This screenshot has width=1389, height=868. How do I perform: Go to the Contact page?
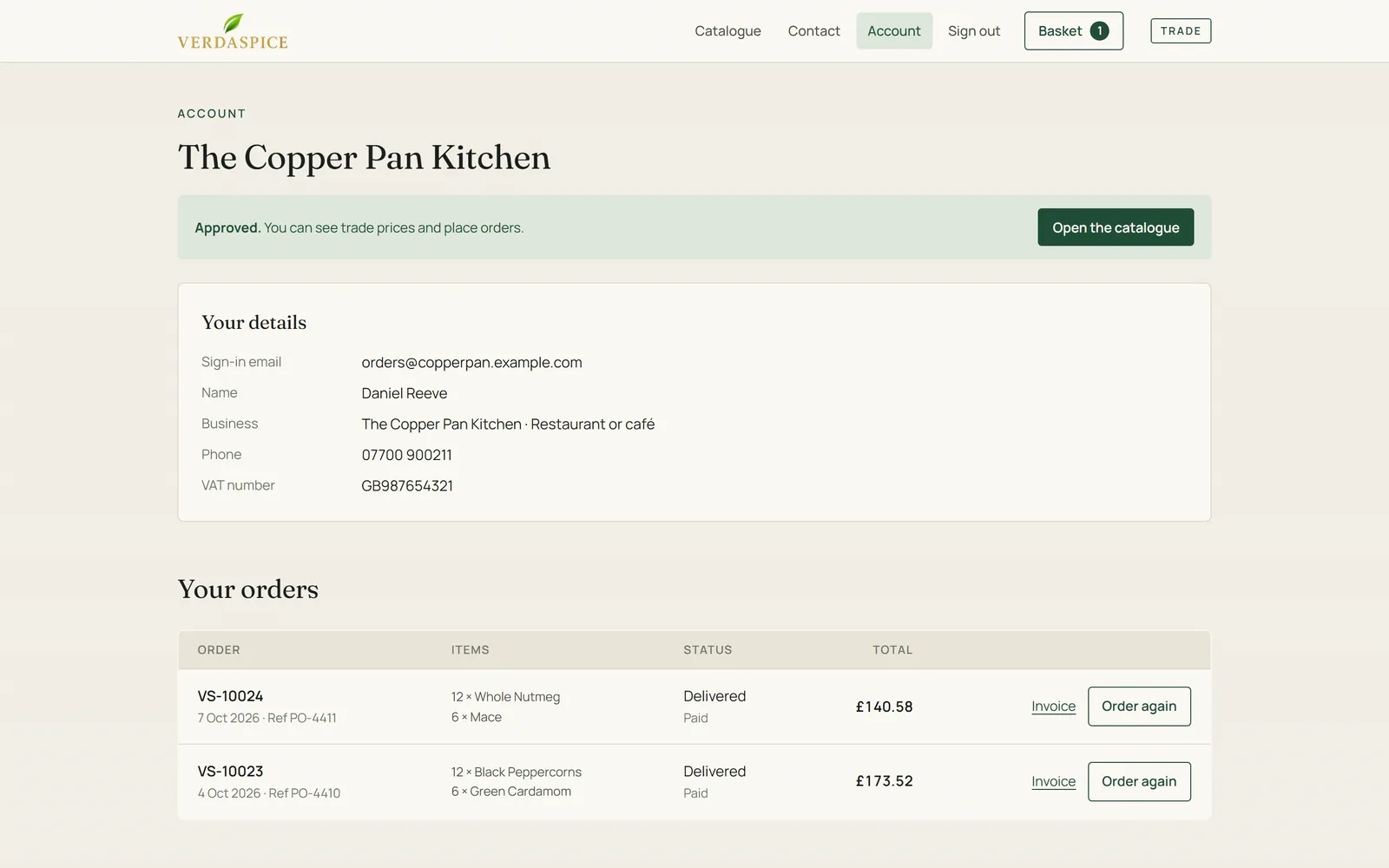813,31
